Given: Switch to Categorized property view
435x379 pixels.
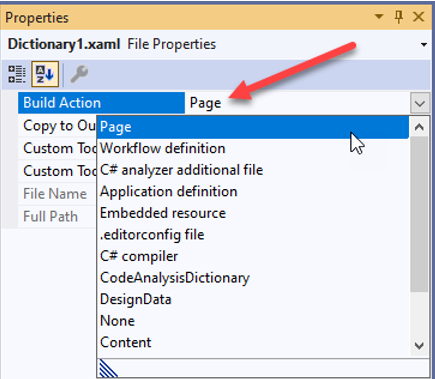Looking at the screenshot, I should click(17, 74).
